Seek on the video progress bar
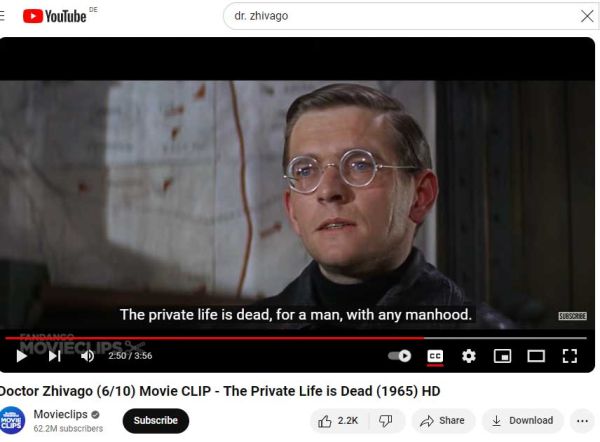The width and height of the screenshot is (600, 442). pyautogui.click(x=296, y=338)
